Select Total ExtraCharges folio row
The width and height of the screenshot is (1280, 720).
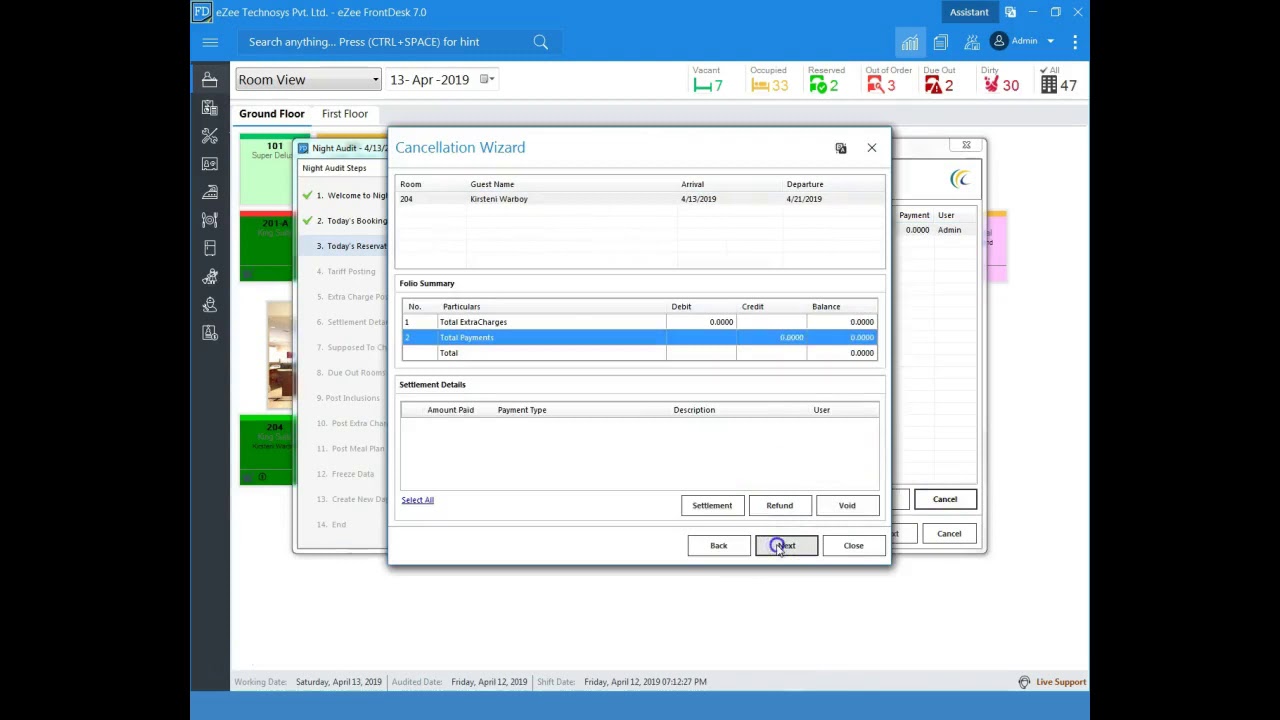pyautogui.click(x=640, y=322)
